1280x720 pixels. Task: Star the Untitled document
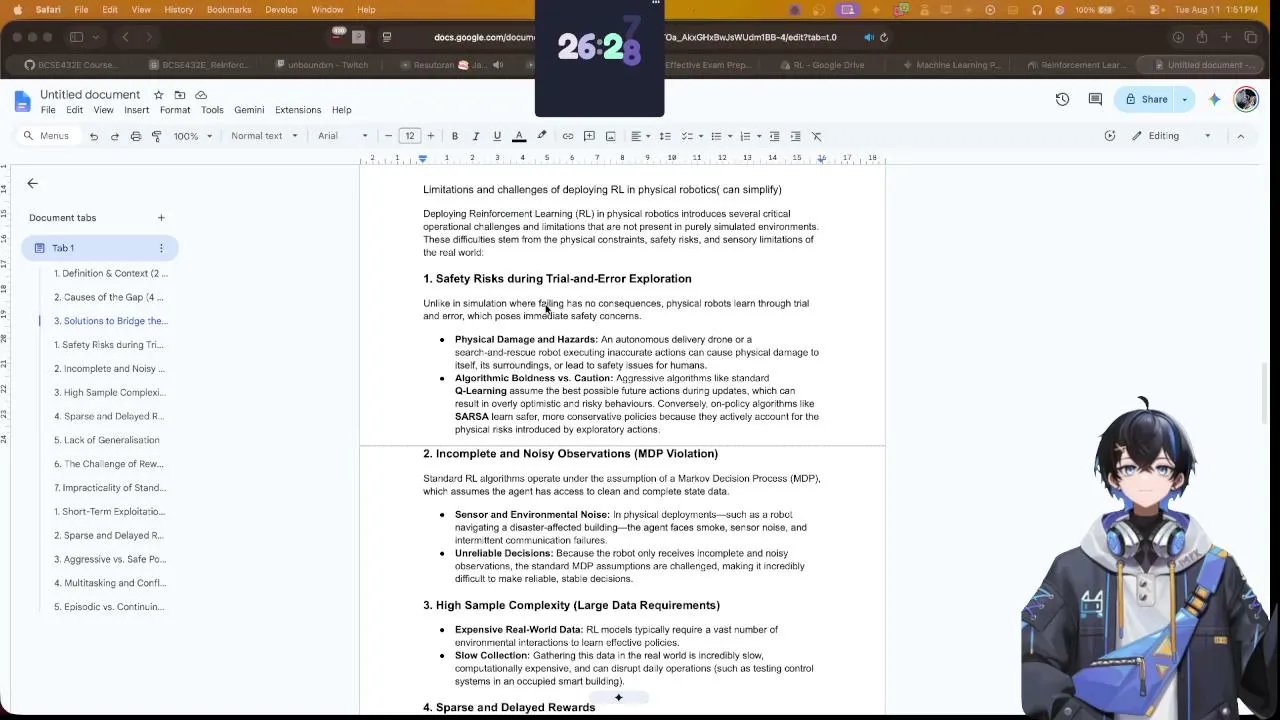pyautogui.click(x=158, y=95)
